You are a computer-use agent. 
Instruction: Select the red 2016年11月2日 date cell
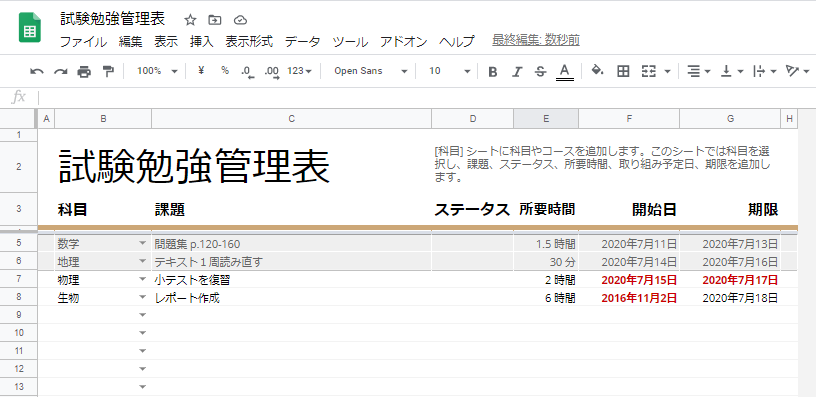tap(629, 298)
